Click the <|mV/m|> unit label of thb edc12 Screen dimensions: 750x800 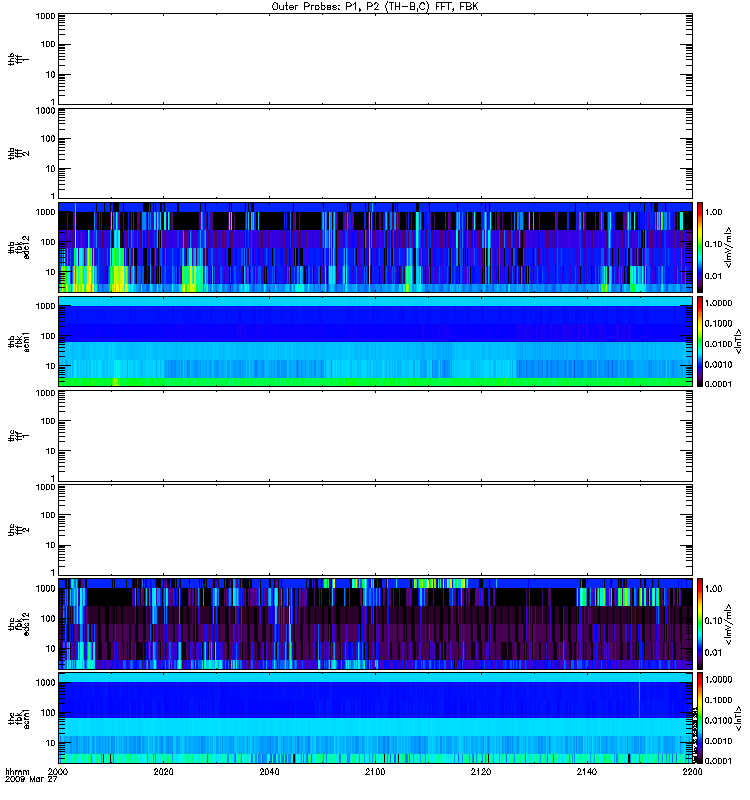728,247
